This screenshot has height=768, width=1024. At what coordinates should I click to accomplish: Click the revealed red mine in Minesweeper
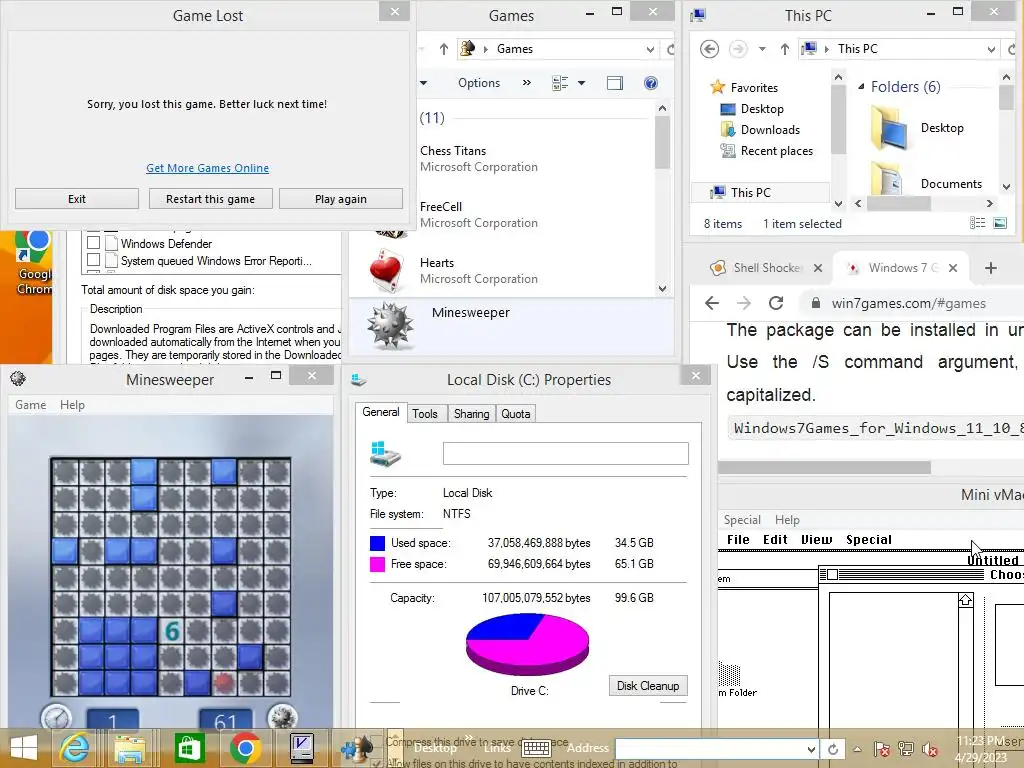coord(223,682)
